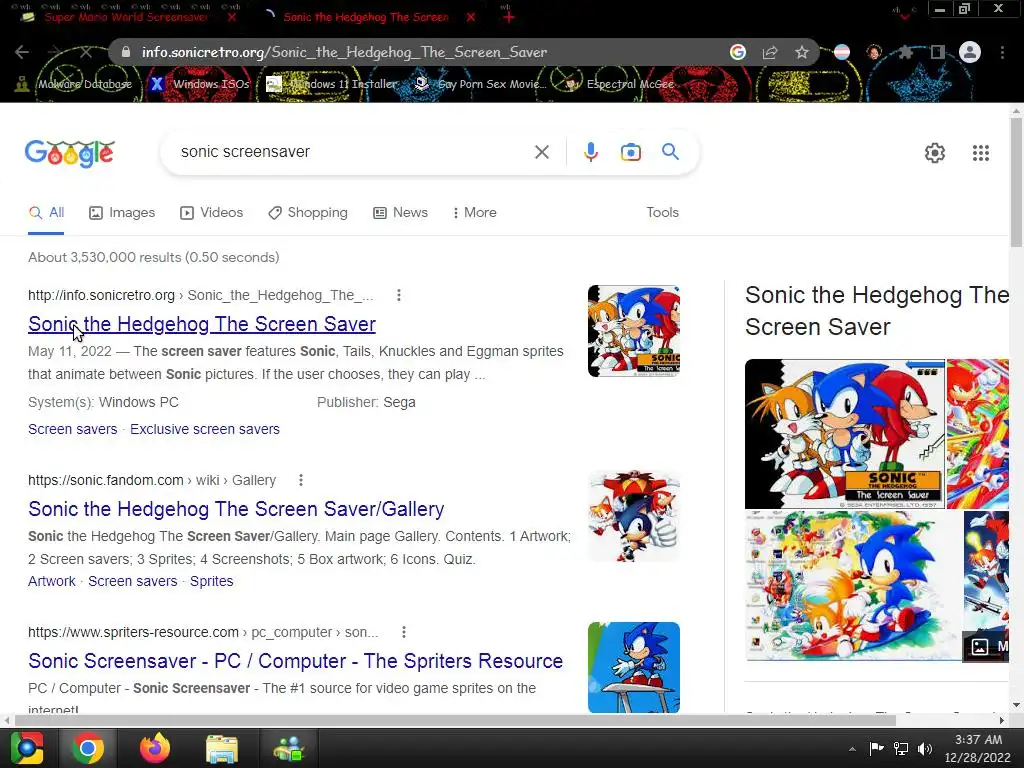The height and width of the screenshot is (768, 1024).
Task: Open options menu for the sonic.fandom.com result
Action: tap(300, 480)
